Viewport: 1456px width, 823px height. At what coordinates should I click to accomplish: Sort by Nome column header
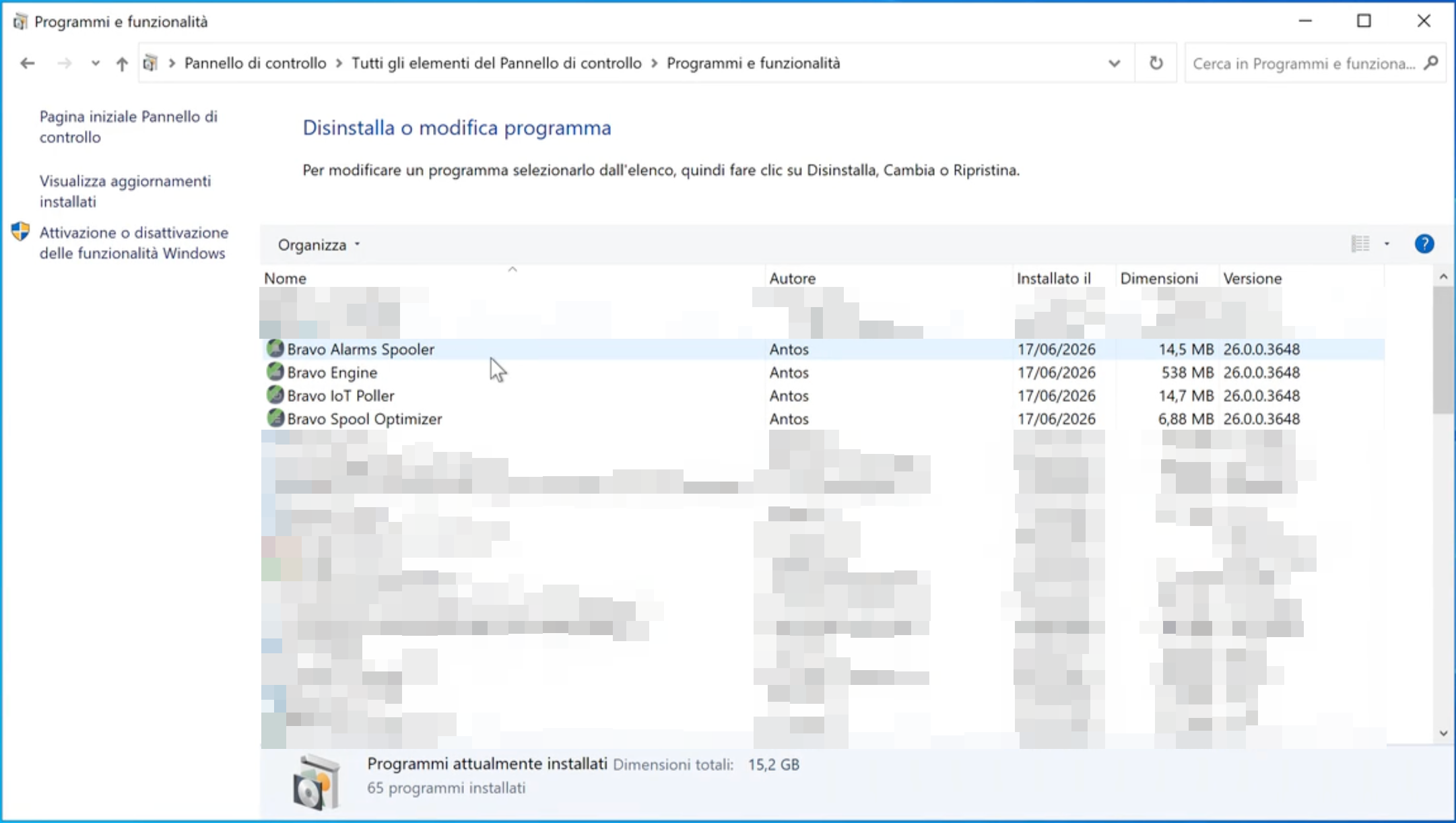(512, 278)
